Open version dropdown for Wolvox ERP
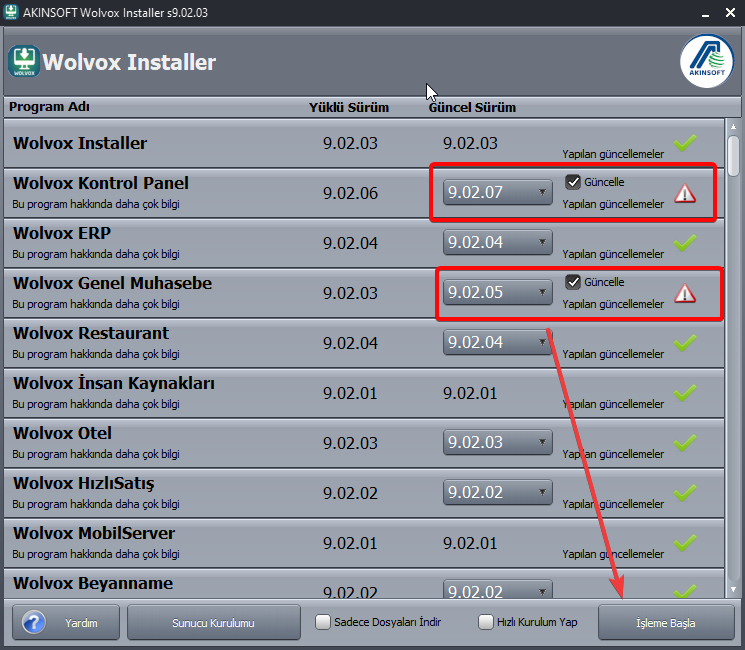This screenshot has width=745, height=650. 497,242
